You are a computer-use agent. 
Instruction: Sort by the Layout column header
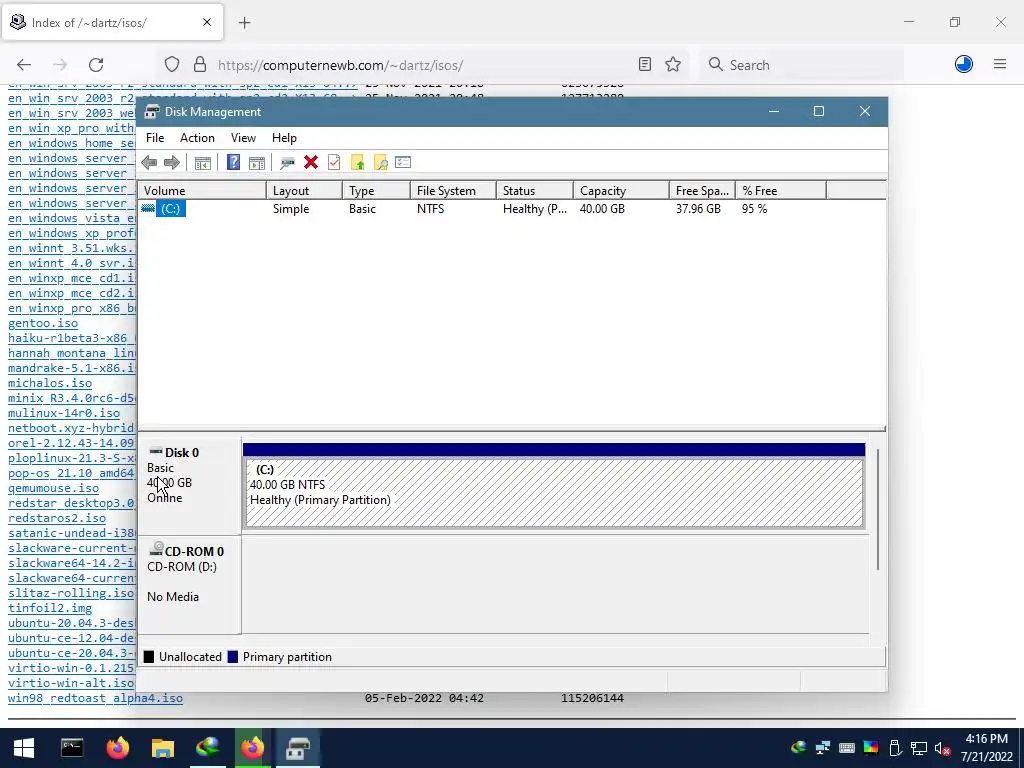point(304,191)
